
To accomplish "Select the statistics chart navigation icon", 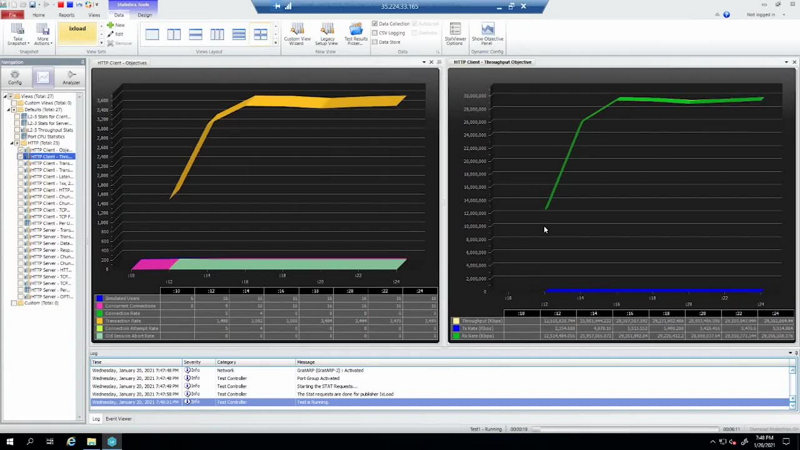I will tap(43, 78).
